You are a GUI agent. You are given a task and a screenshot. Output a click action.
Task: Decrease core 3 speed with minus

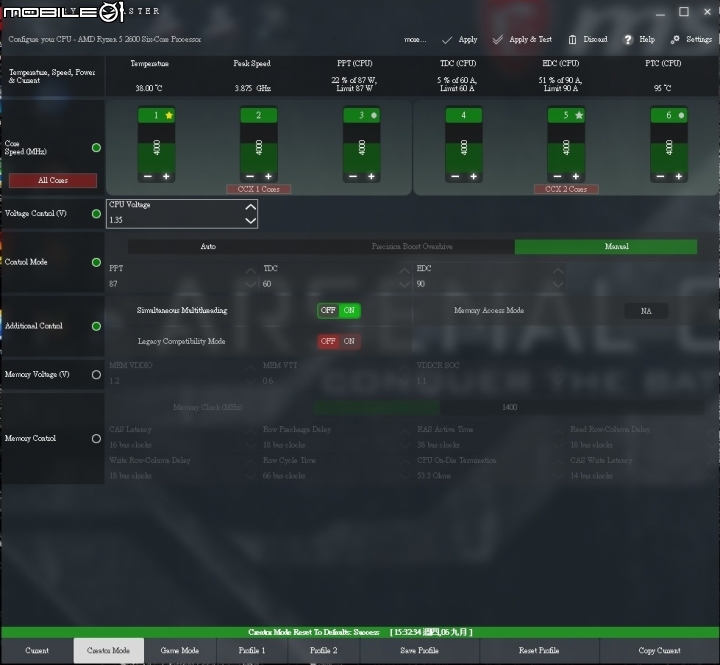[353, 176]
